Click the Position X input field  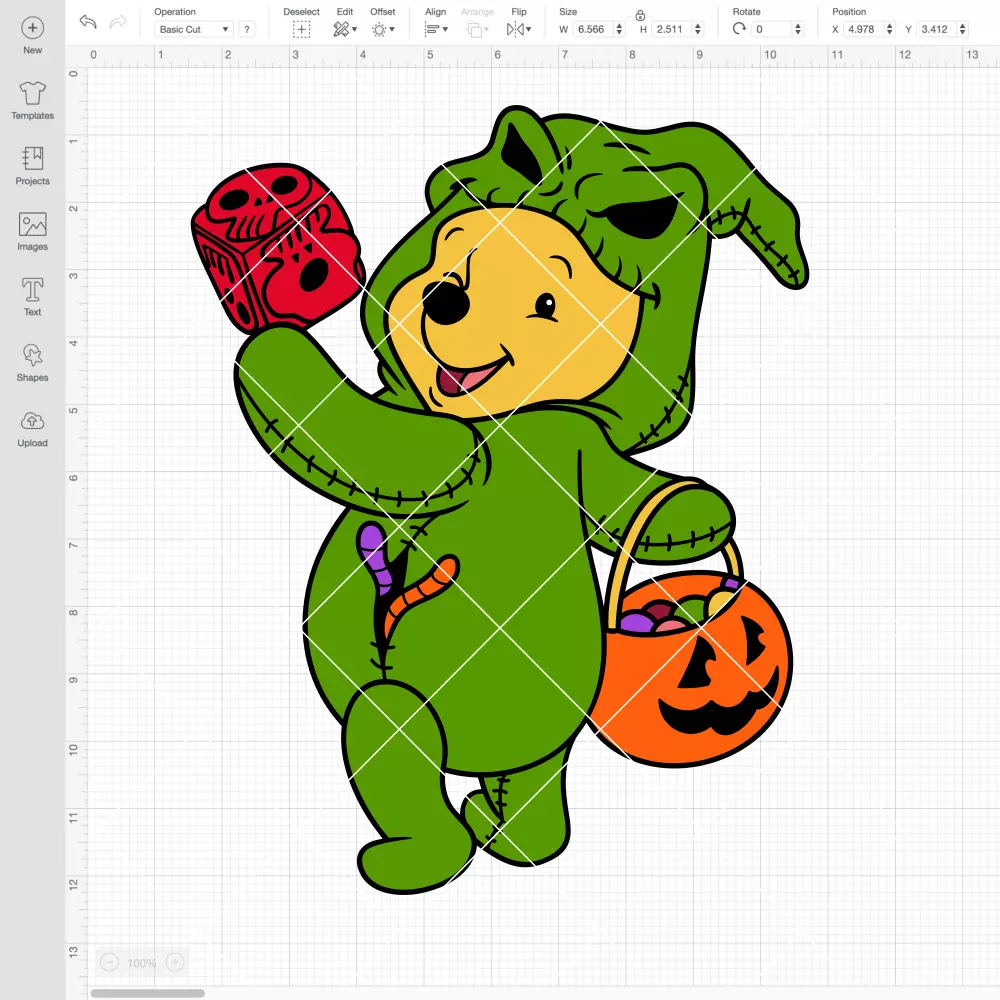[864, 29]
